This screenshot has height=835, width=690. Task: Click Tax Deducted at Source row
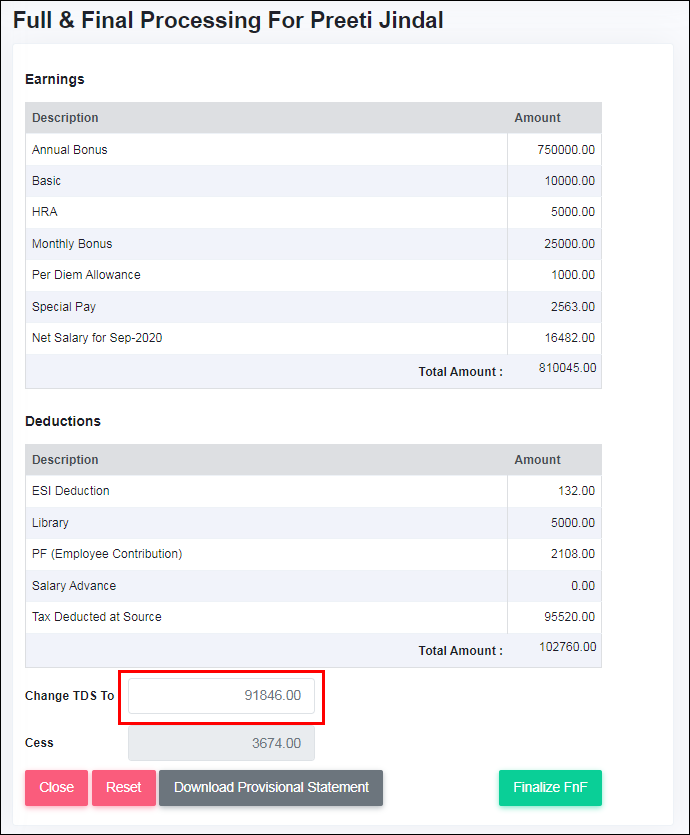[x=314, y=617]
